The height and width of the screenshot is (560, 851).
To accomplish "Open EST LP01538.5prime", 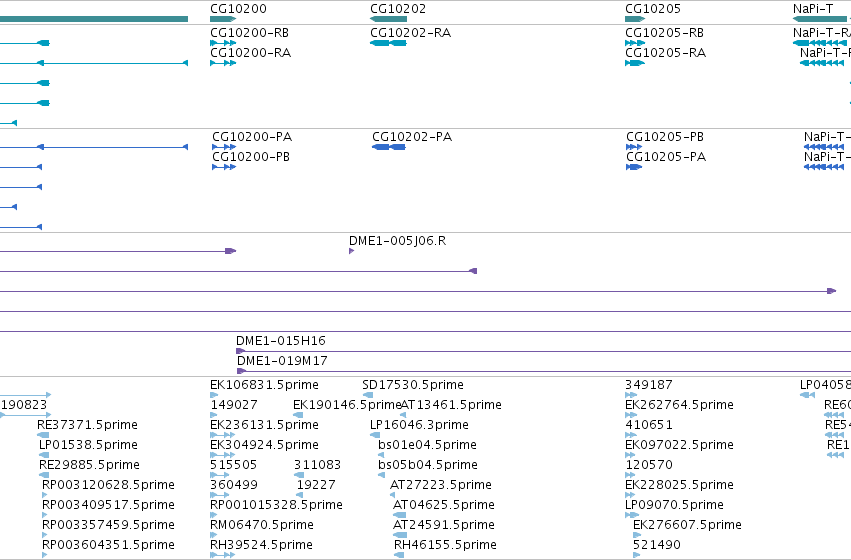I will (x=88, y=445).
